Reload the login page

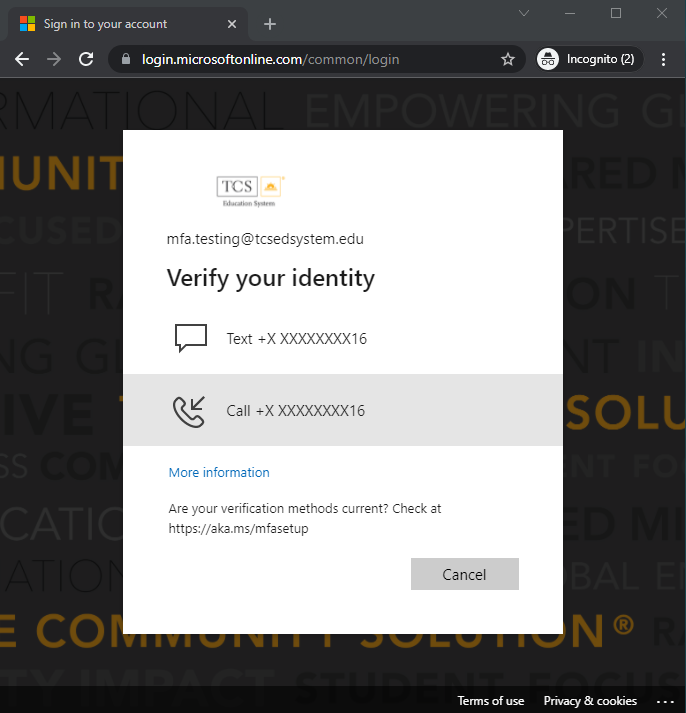[86, 59]
